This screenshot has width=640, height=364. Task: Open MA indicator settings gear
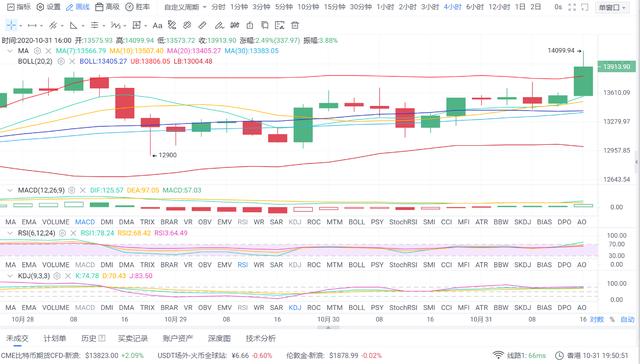(37, 51)
